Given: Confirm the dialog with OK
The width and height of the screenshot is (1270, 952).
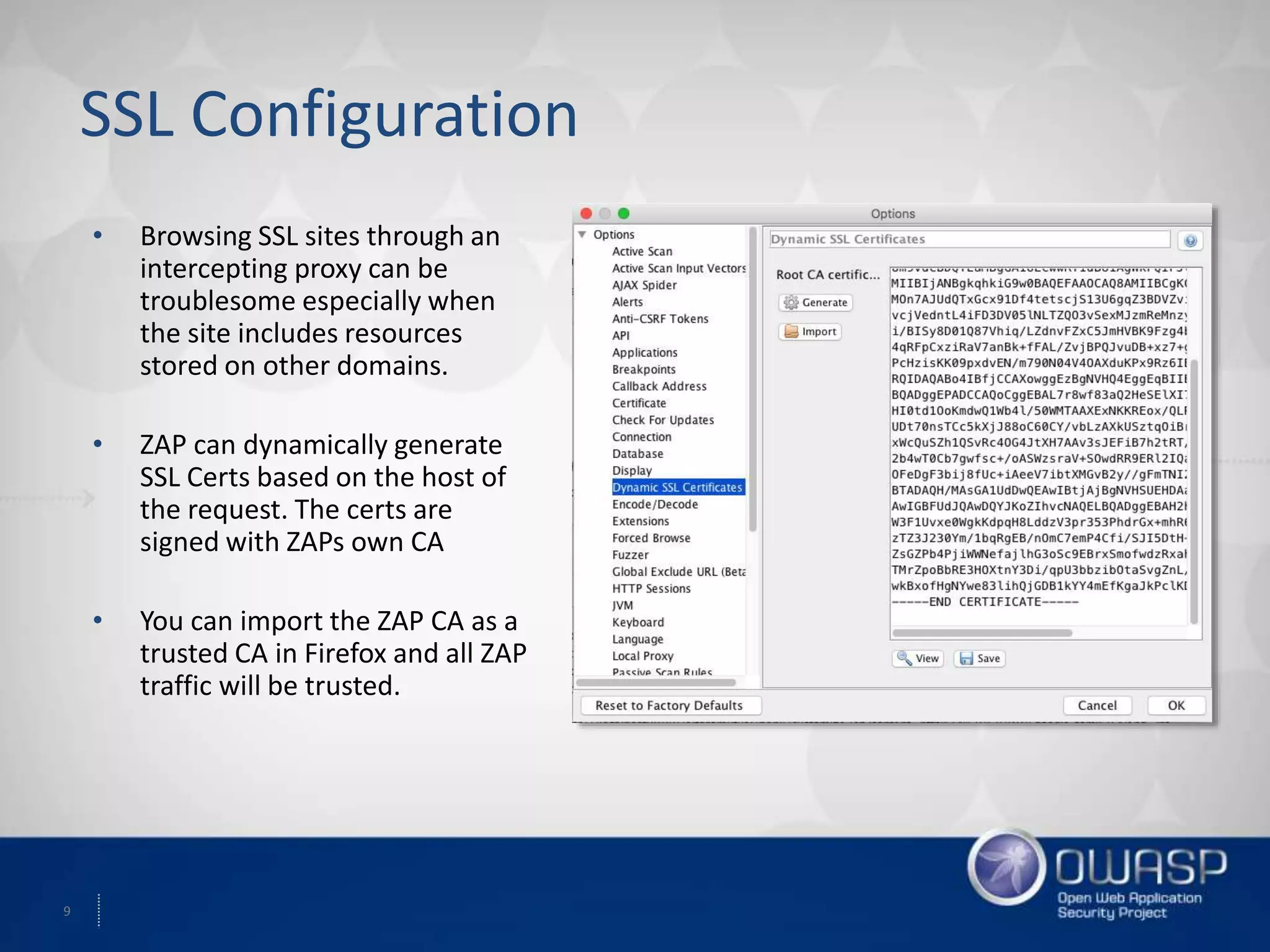Looking at the screenshot, I should coord(1176,705).
